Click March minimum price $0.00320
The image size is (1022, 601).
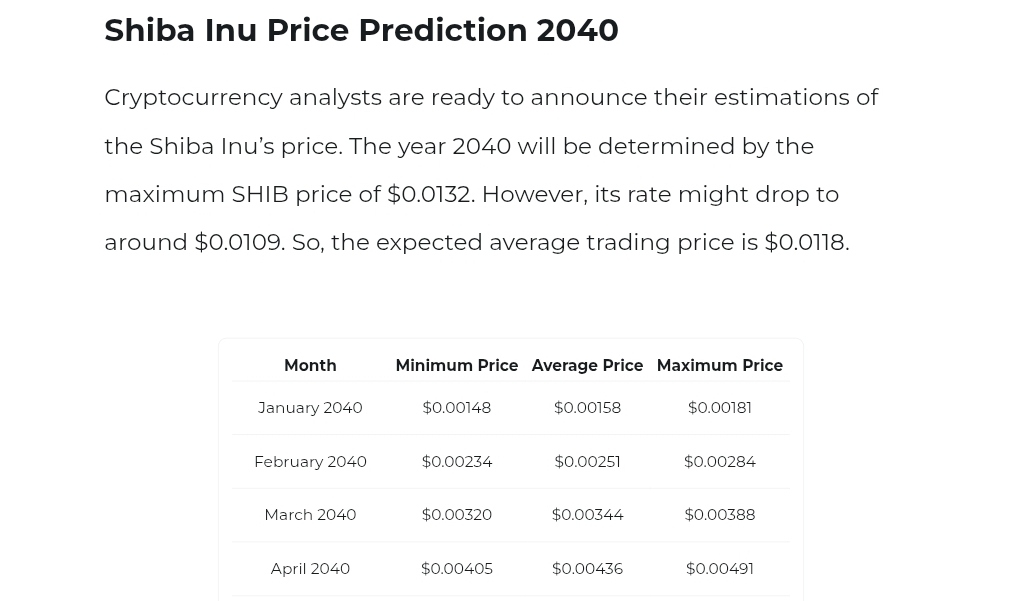tap(456, 515)
